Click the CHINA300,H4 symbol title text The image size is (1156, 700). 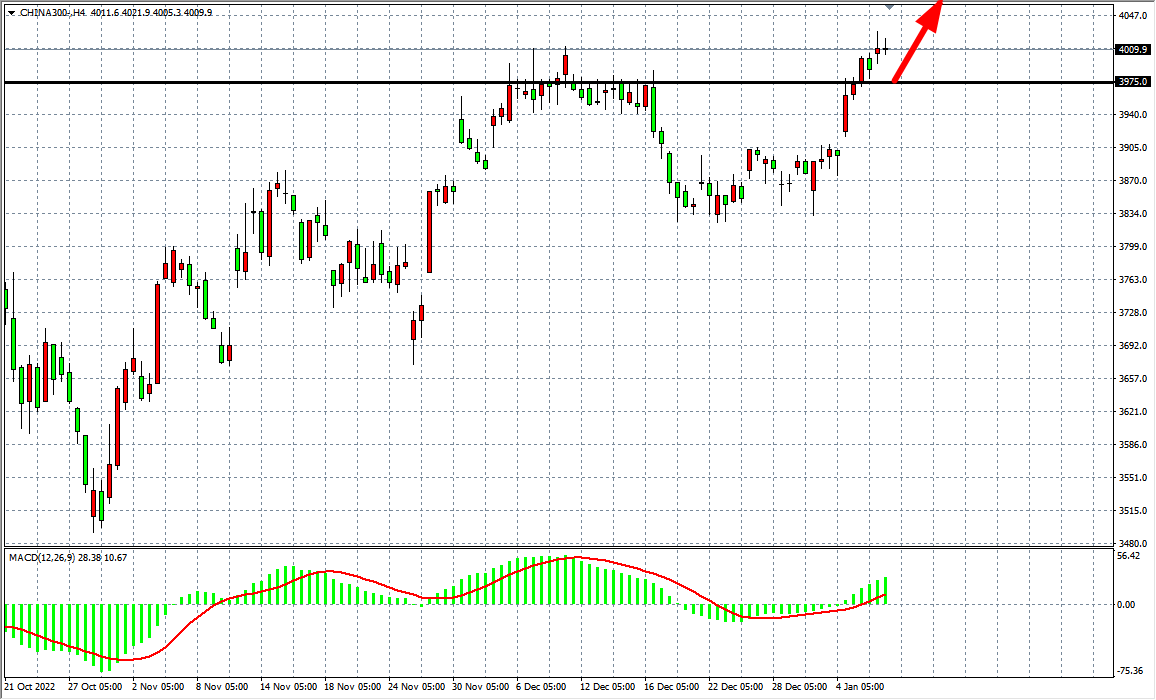[50, 12]
